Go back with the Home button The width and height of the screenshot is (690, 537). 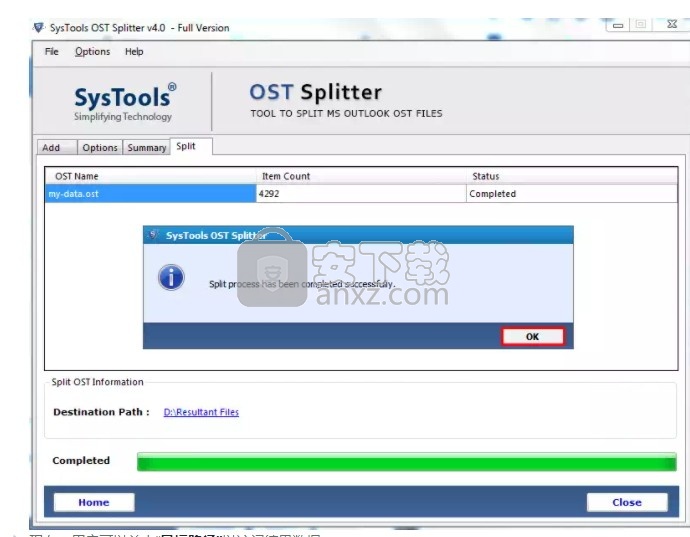94,502
